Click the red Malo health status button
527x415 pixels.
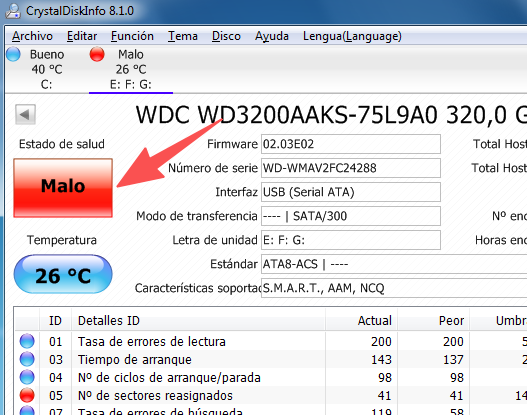(x=63, y=188)
